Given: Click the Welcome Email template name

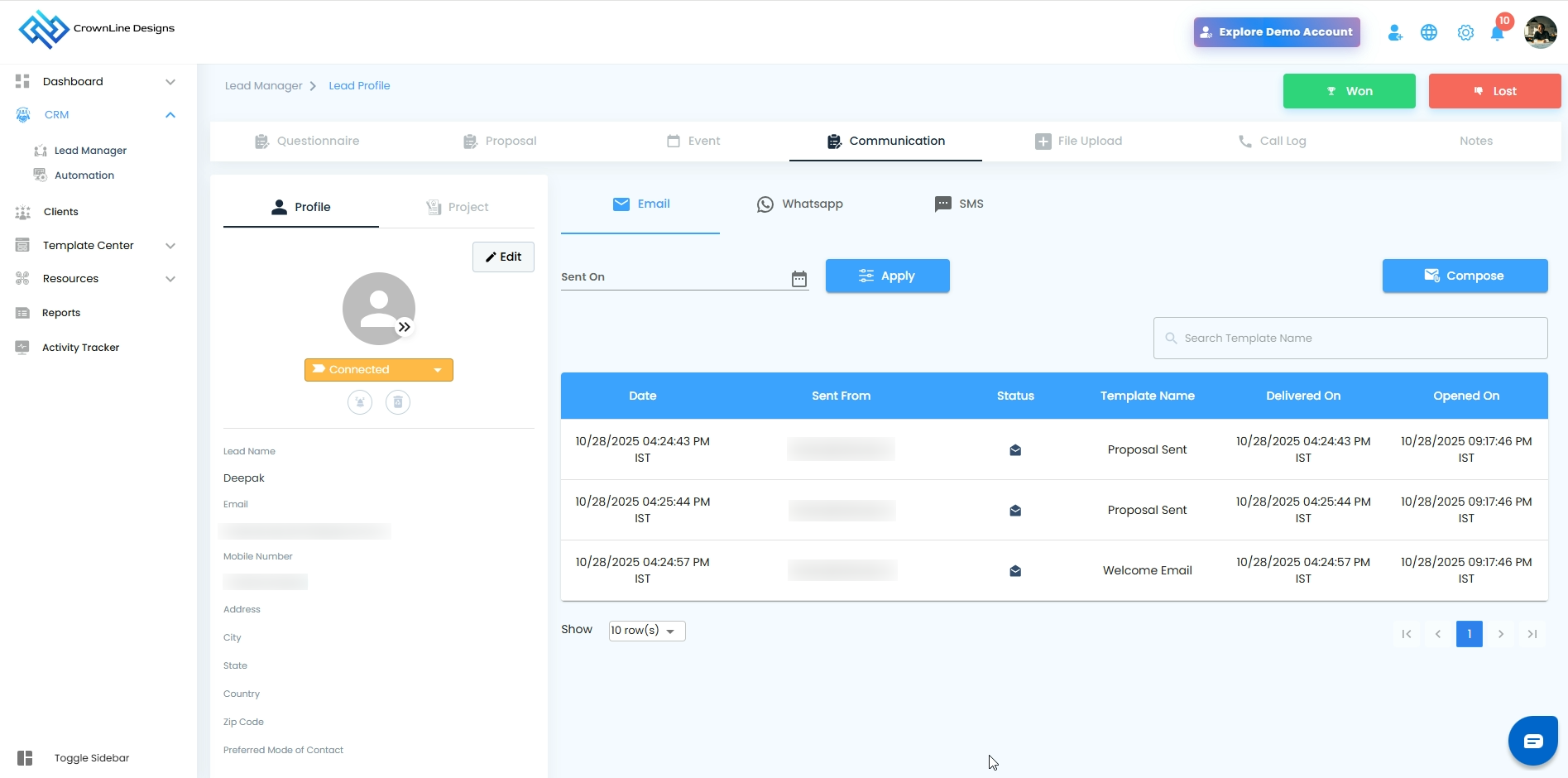Looking at the screenshot, I should tap(1148, 571).
